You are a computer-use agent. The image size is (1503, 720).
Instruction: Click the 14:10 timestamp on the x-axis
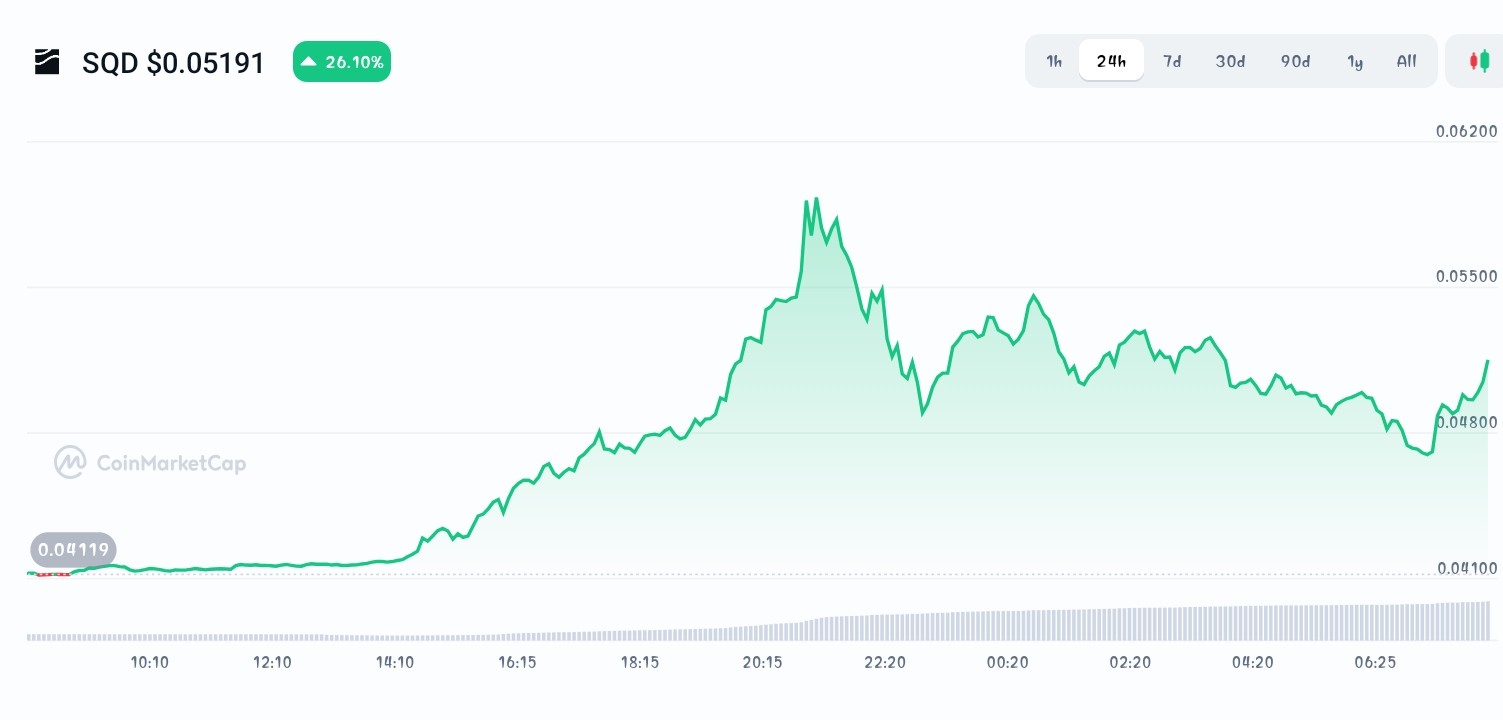point(394,662)
